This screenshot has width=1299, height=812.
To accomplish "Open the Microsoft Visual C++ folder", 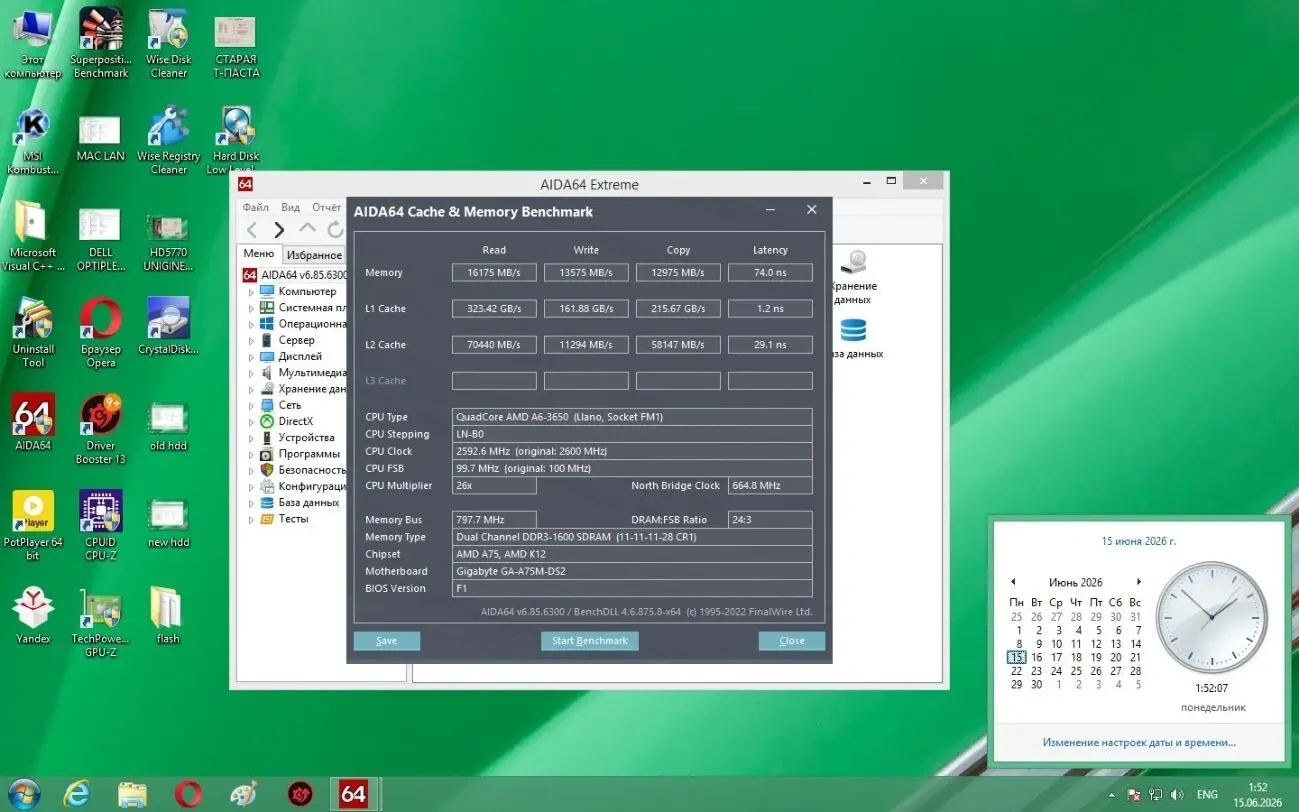I will coord(33,238).
